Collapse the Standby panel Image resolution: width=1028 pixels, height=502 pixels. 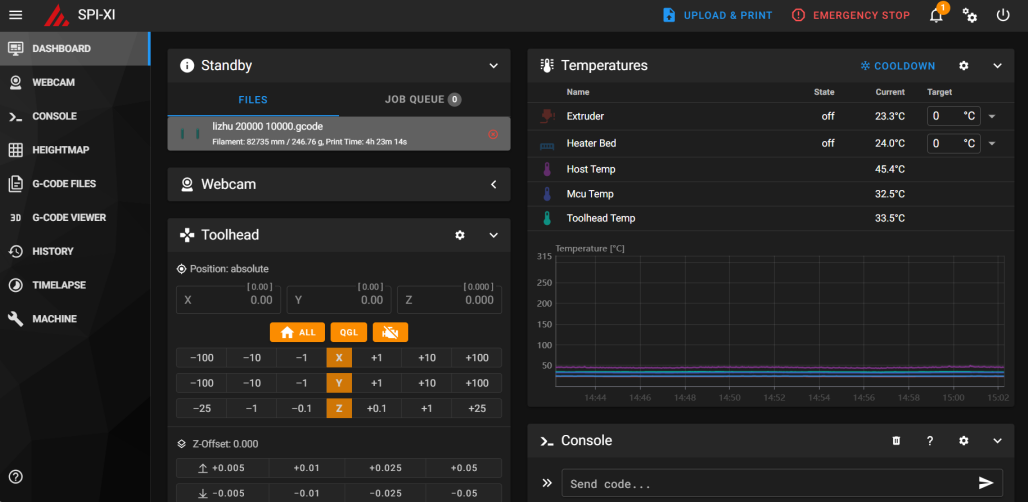(x=493, y=66)
